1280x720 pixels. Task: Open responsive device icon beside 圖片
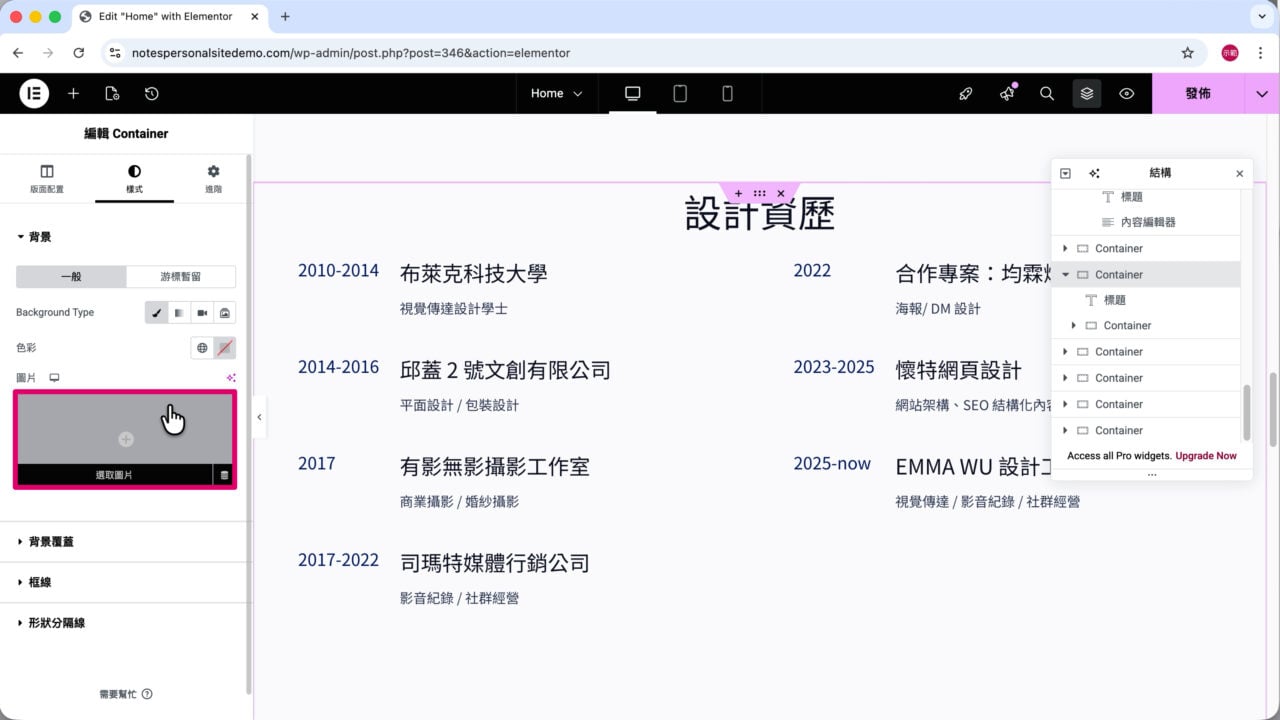click(x=55, y=378)
